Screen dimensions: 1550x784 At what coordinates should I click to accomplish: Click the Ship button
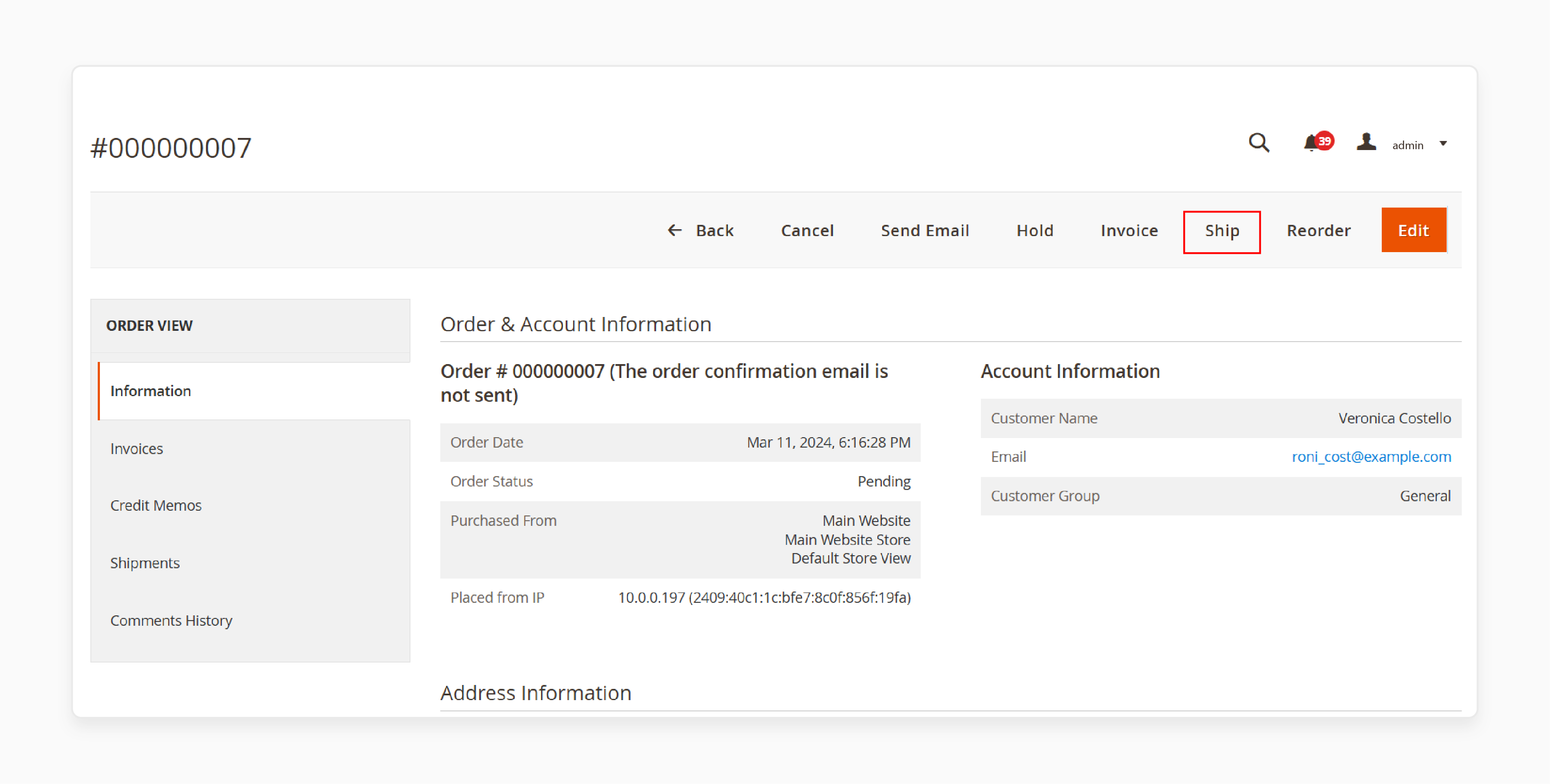click(x=1221, y=232)
